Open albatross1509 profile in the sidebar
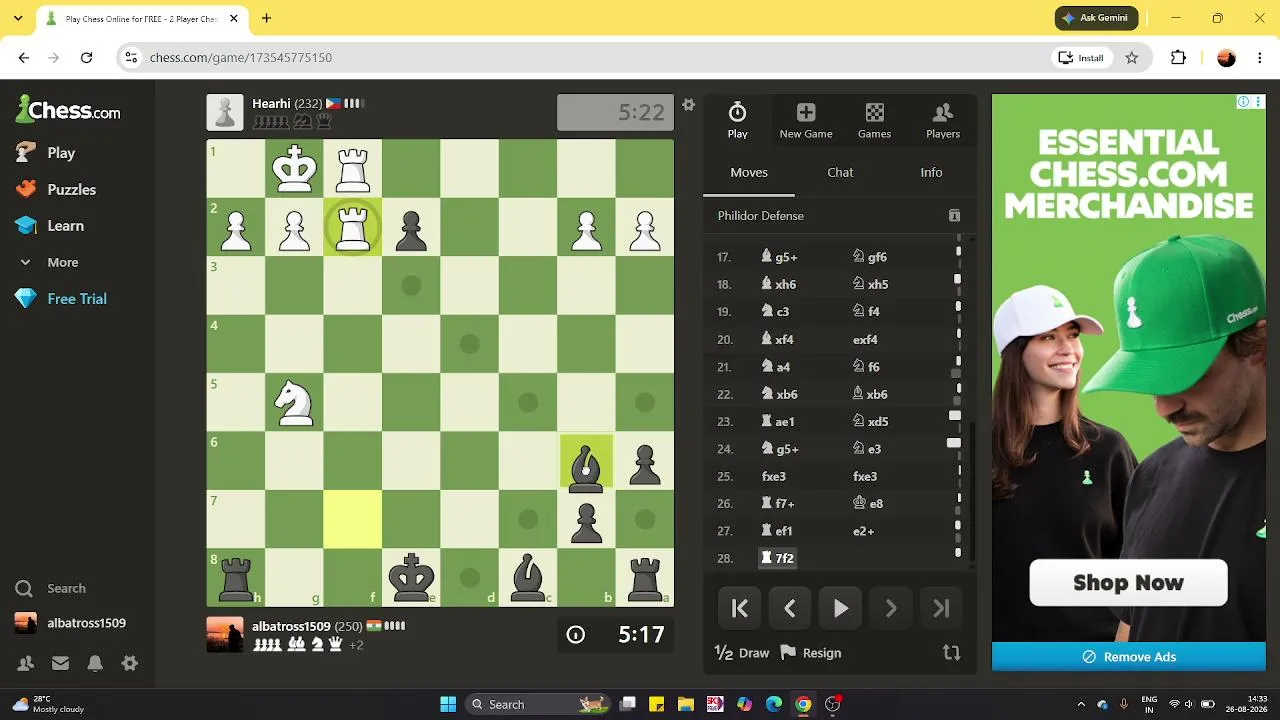Image resolution: width=1280 pixels, height=720 pixels. click(x=70, y=623)
